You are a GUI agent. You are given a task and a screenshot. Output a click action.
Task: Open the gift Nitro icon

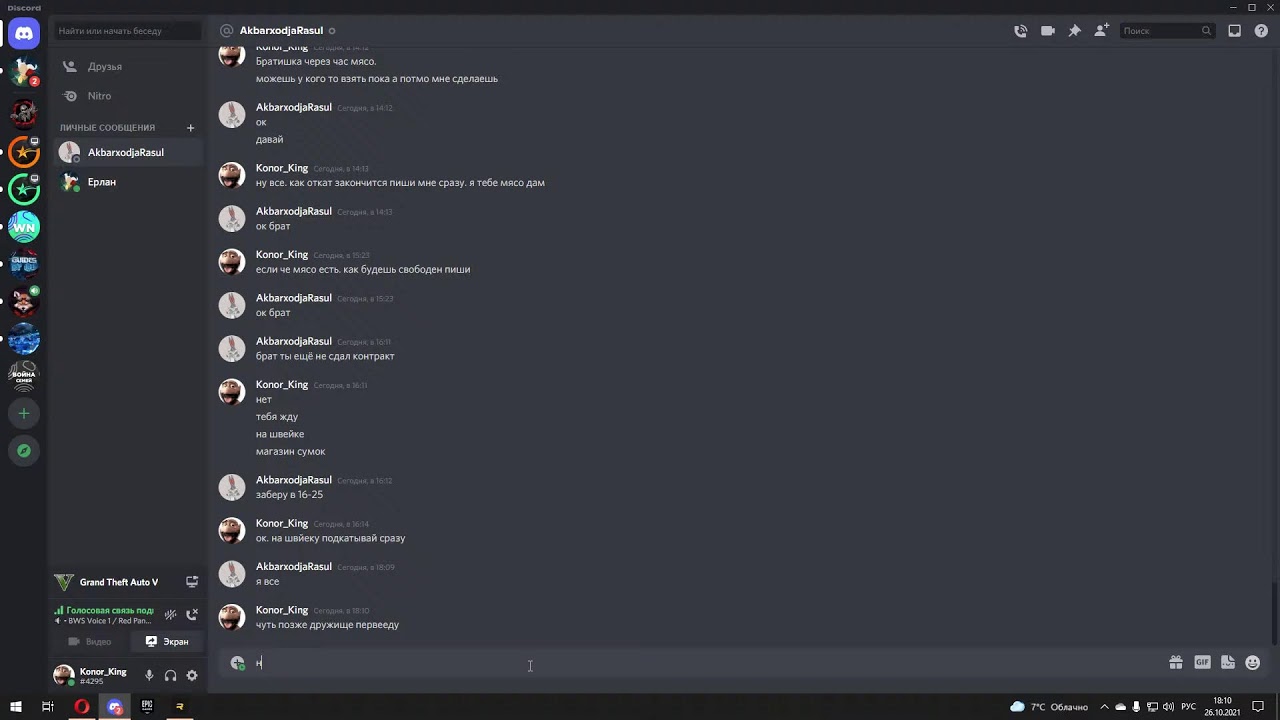[x=1176, y=662]
